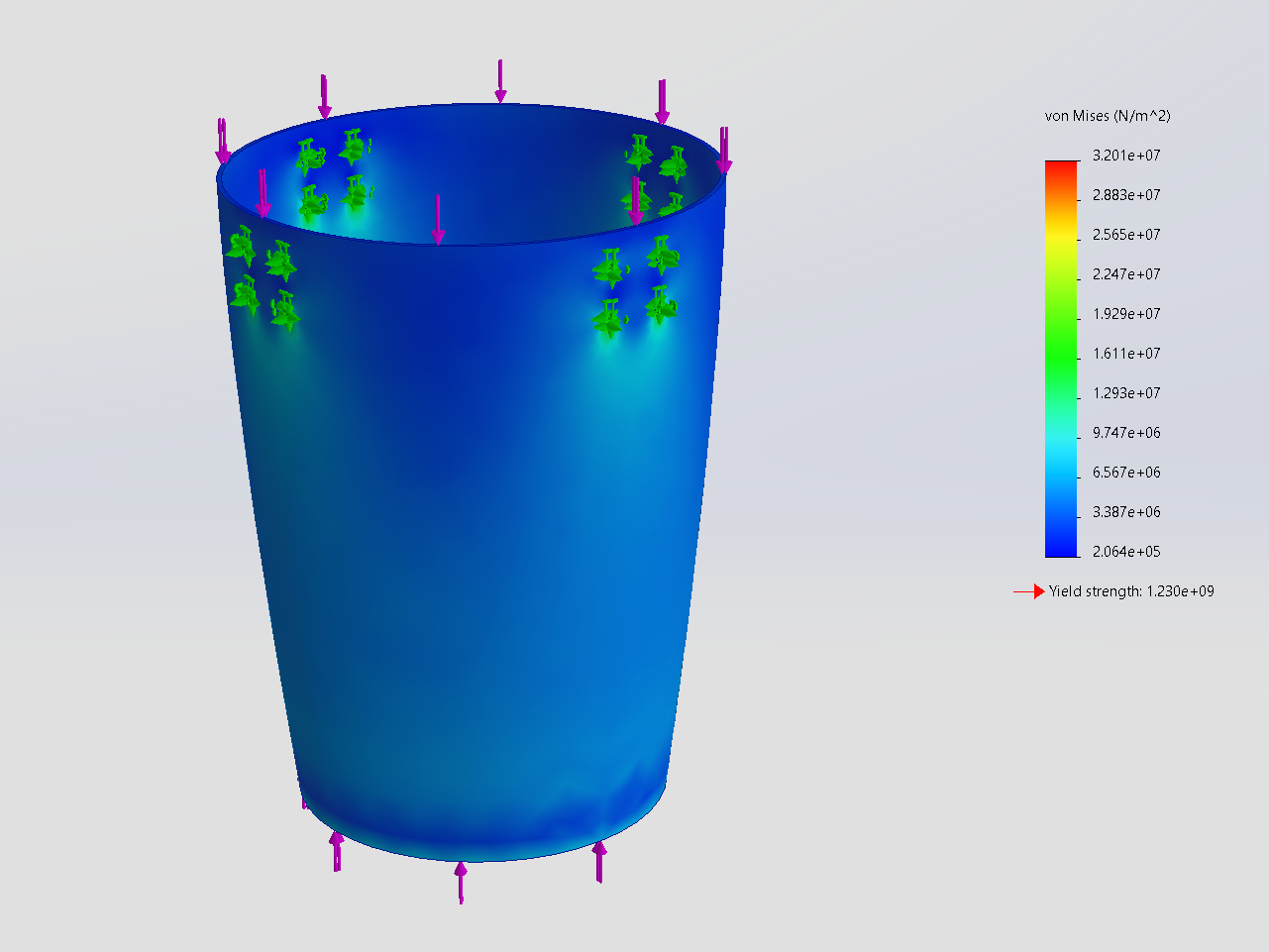Click the magenta arrow on the far right edge
Screen dimensions: 1269x952
726,149
